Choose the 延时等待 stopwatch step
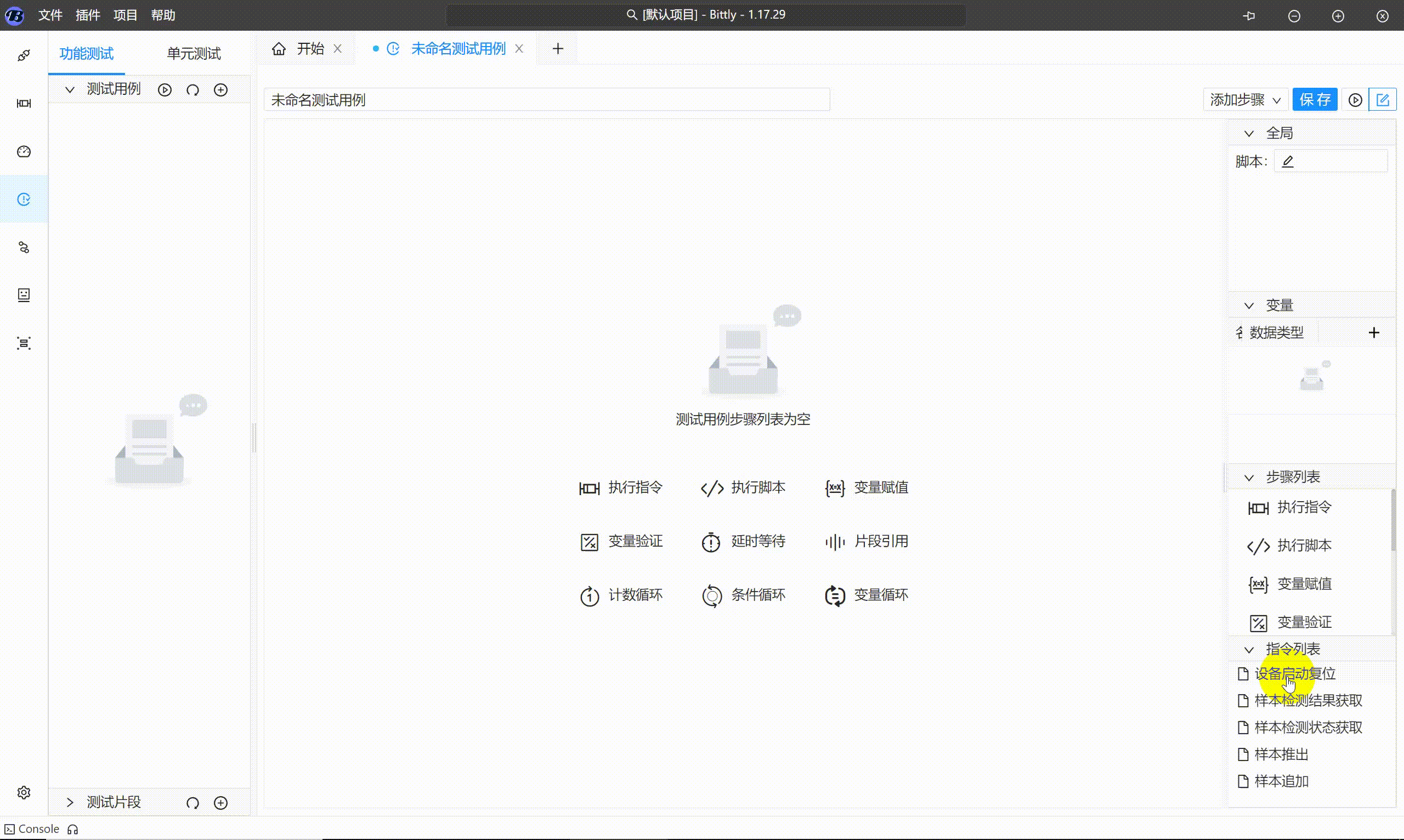 744,541
